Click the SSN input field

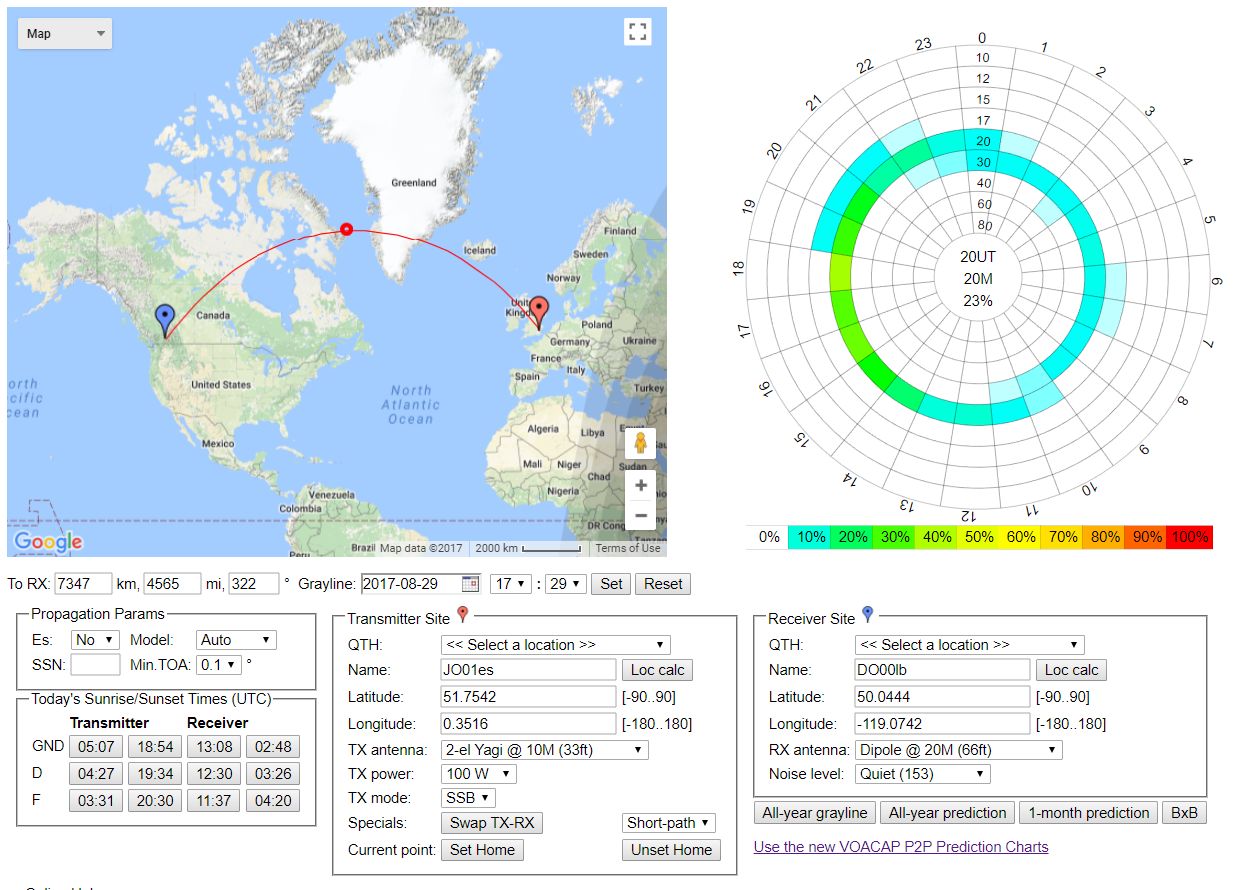(x=95, y=665)
